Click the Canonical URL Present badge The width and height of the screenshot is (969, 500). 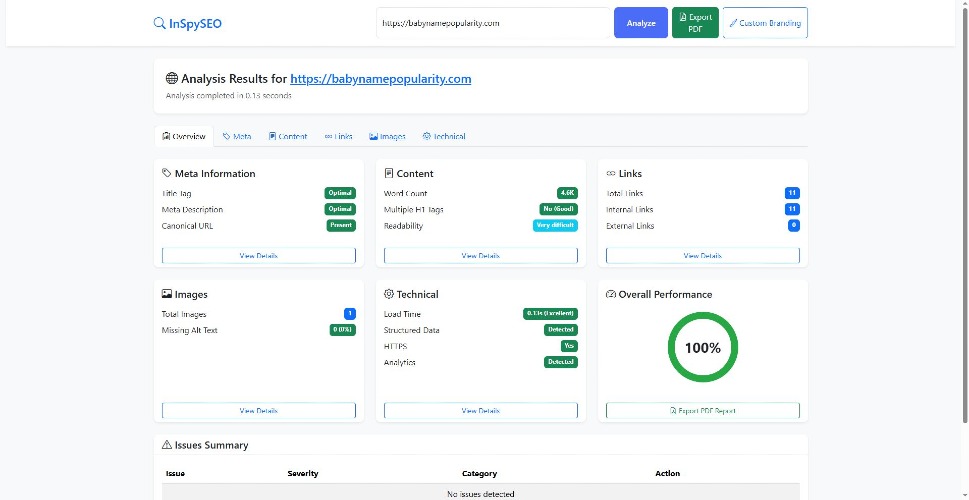pyautogui.click(x=341, y=226)
